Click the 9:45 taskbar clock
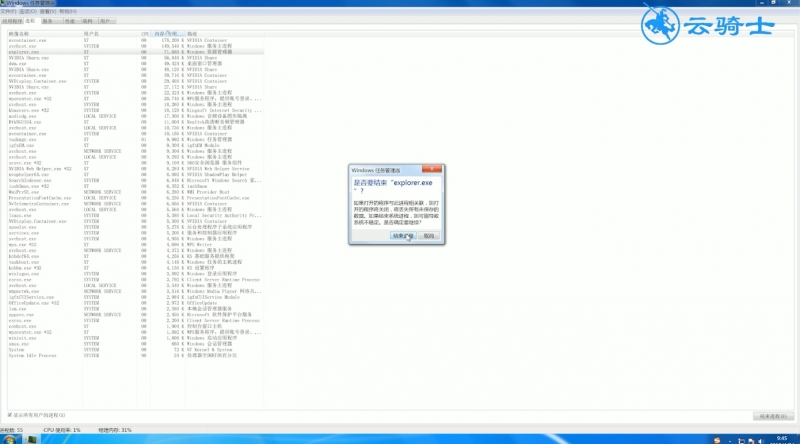The width and height of the screenshot is (800, 444). pyautogui.click(x=782, y=439)
